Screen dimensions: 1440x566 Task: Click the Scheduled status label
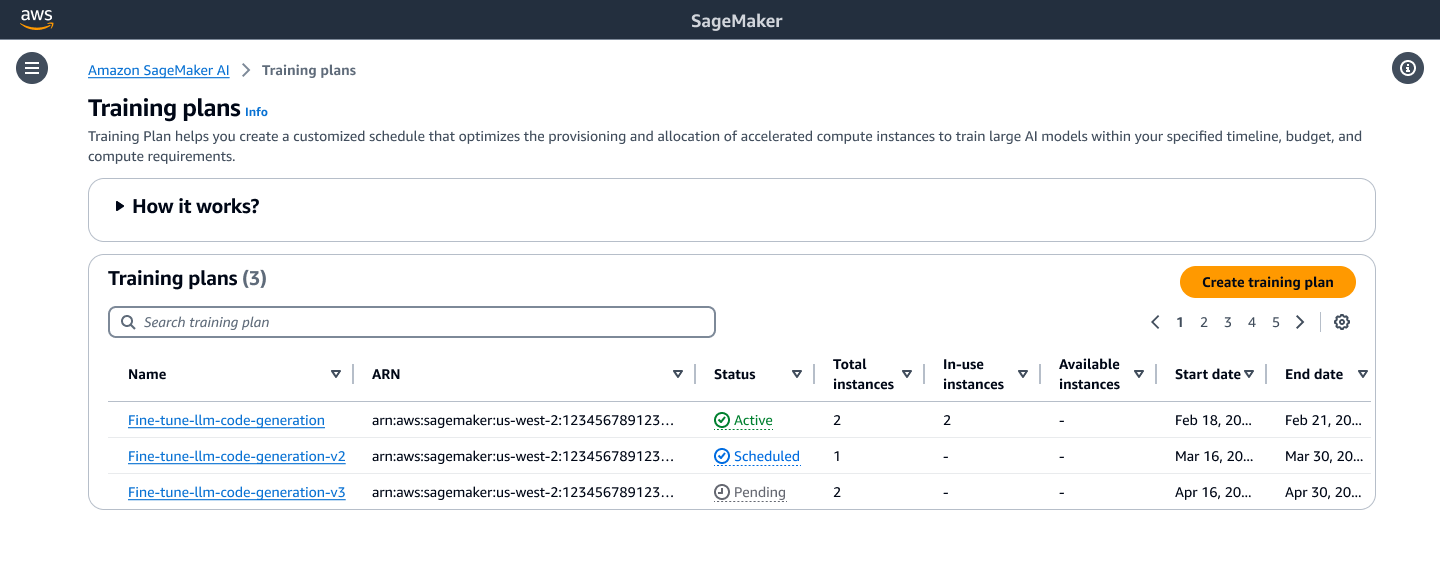click(x=767, y=457)
